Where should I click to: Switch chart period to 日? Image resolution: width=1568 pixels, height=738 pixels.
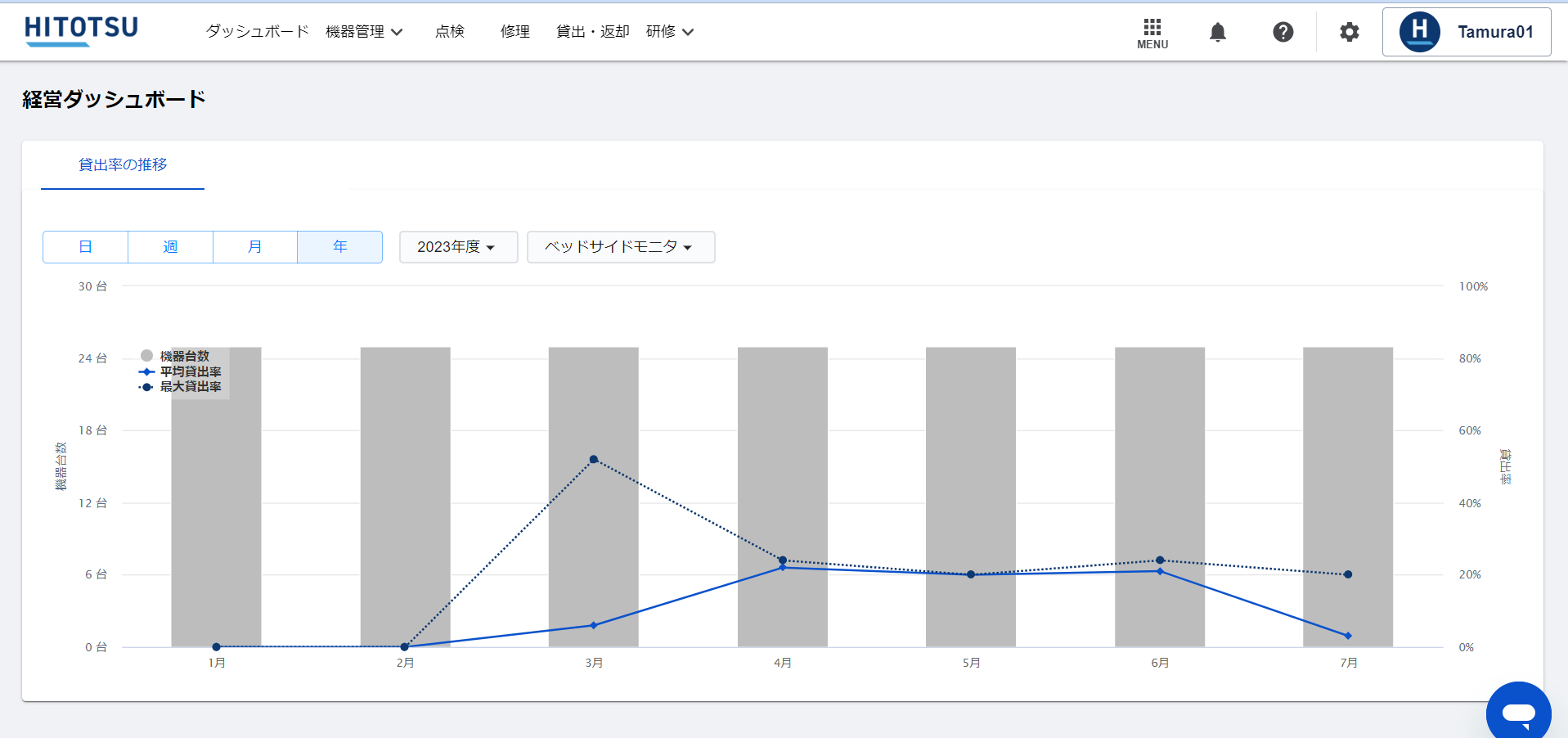[x=85, y=246]
